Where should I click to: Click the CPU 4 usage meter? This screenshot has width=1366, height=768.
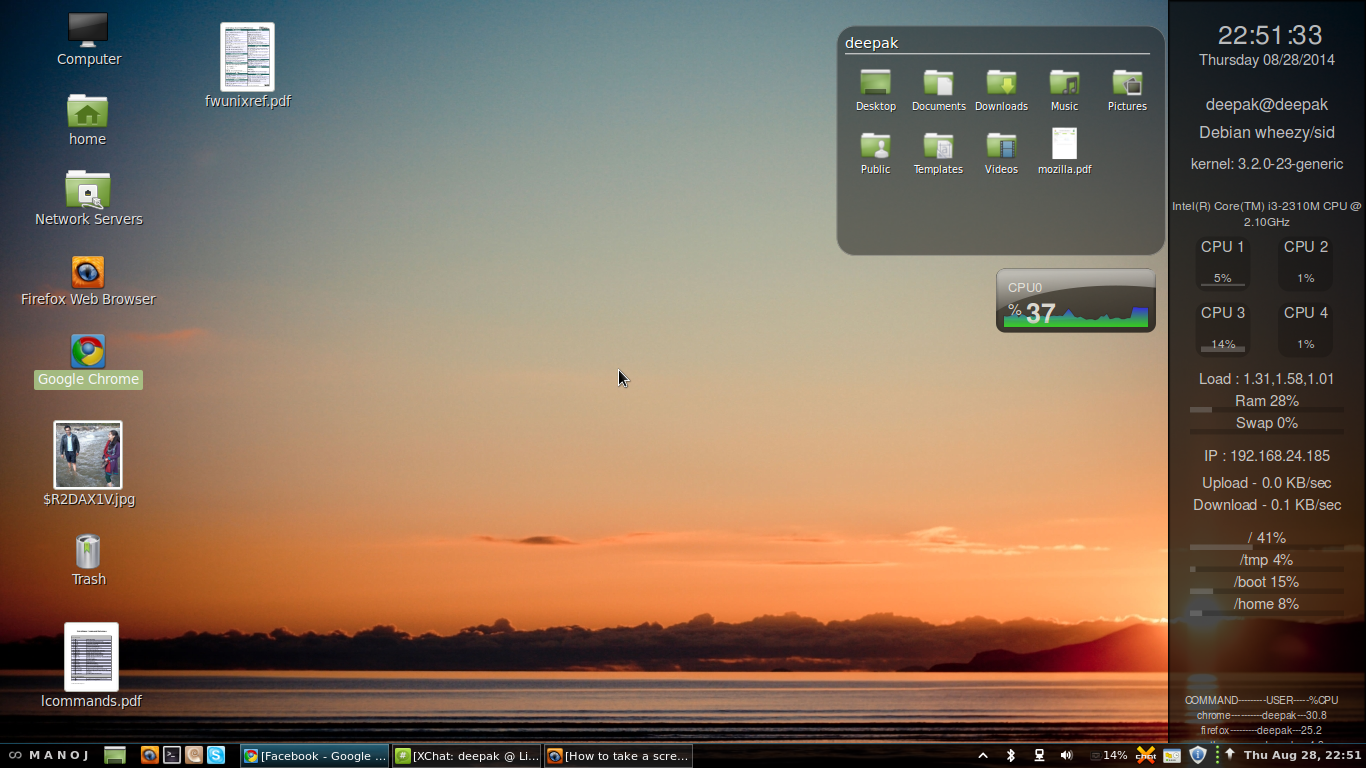click(x=1306, y=330)
